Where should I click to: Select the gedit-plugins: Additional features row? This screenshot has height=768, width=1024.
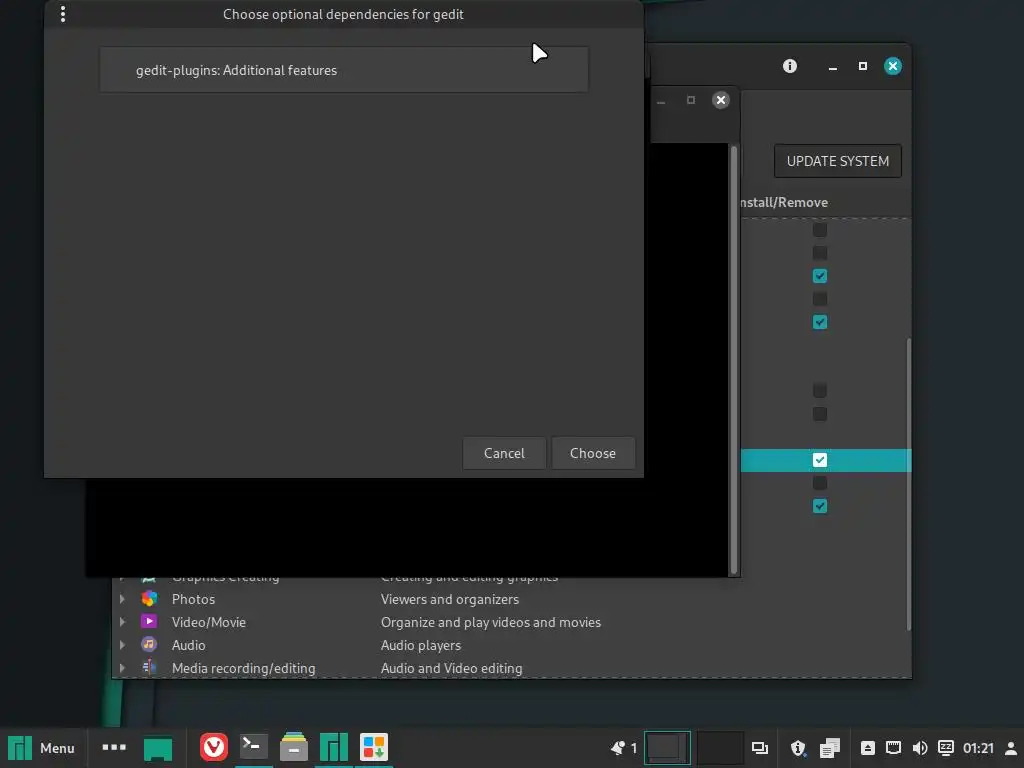pos(344,70)
